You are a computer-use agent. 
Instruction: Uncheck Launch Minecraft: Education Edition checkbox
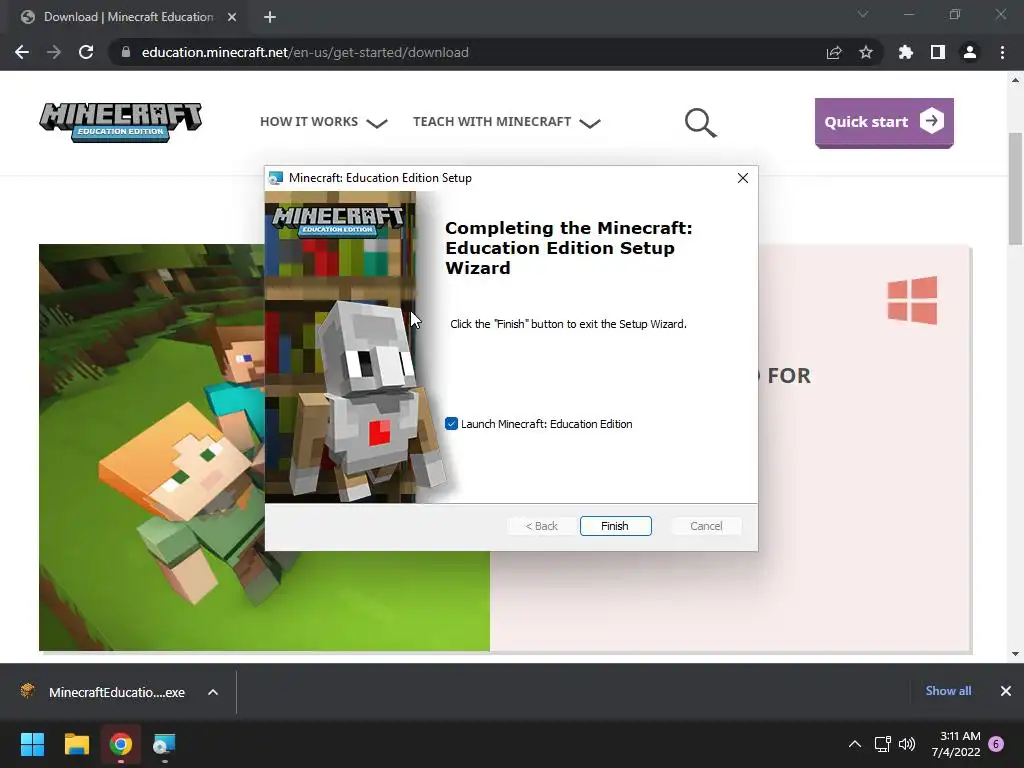coord(451,424)
